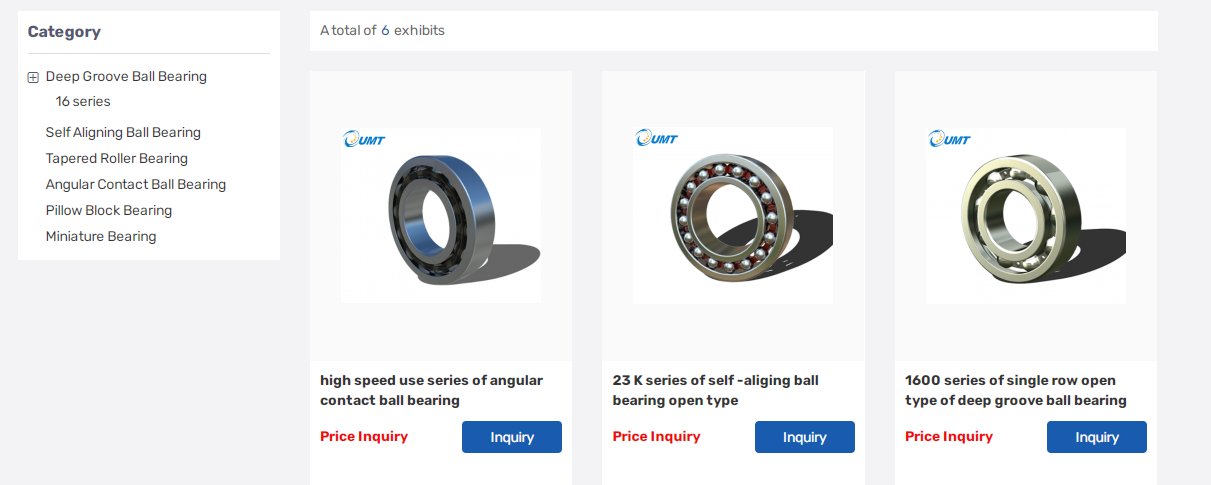
Task: Go to Tapered Roller Bearing category
Action: coord(117,159)
